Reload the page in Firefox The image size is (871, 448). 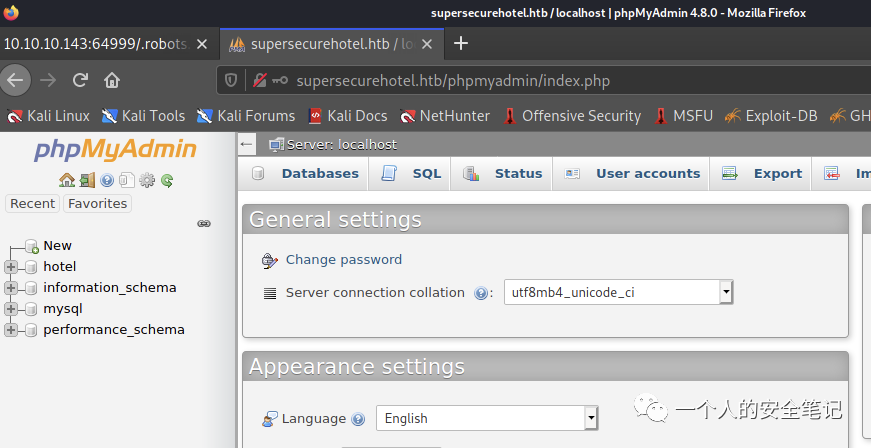[81, 80]
